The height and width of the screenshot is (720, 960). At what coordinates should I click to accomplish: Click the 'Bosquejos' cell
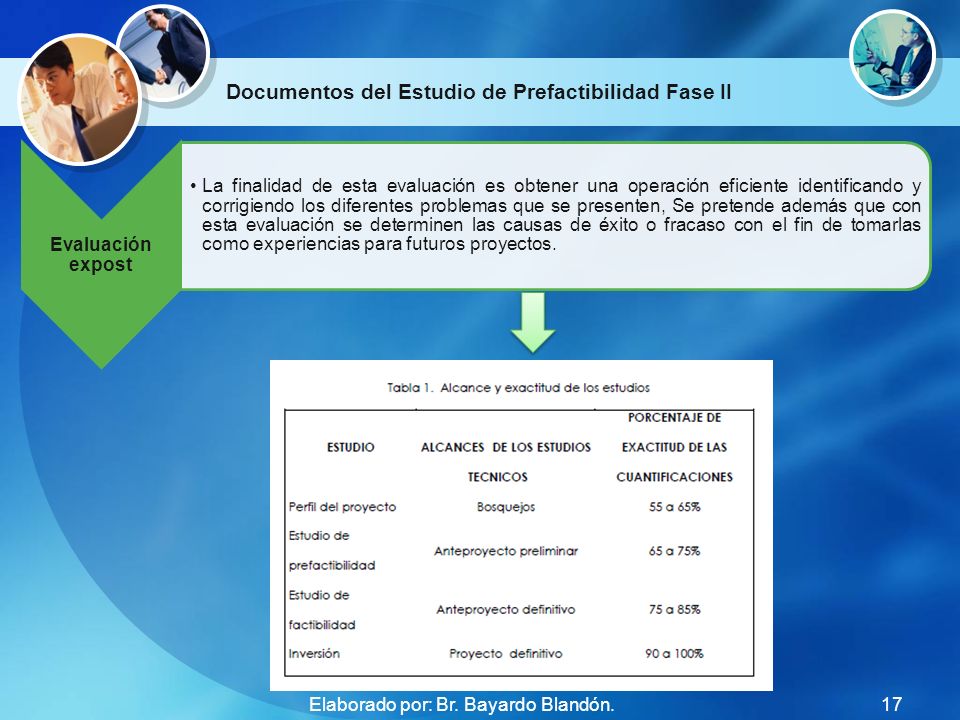tap(506, 507)
